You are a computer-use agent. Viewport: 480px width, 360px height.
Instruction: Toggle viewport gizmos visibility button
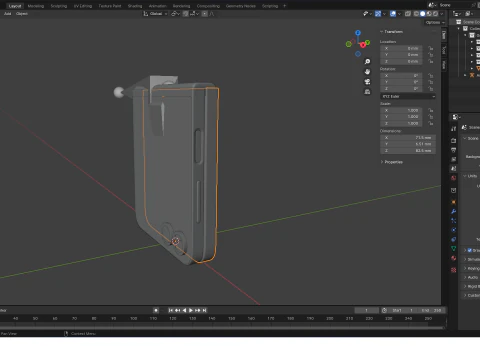click(x=378, y=14)
